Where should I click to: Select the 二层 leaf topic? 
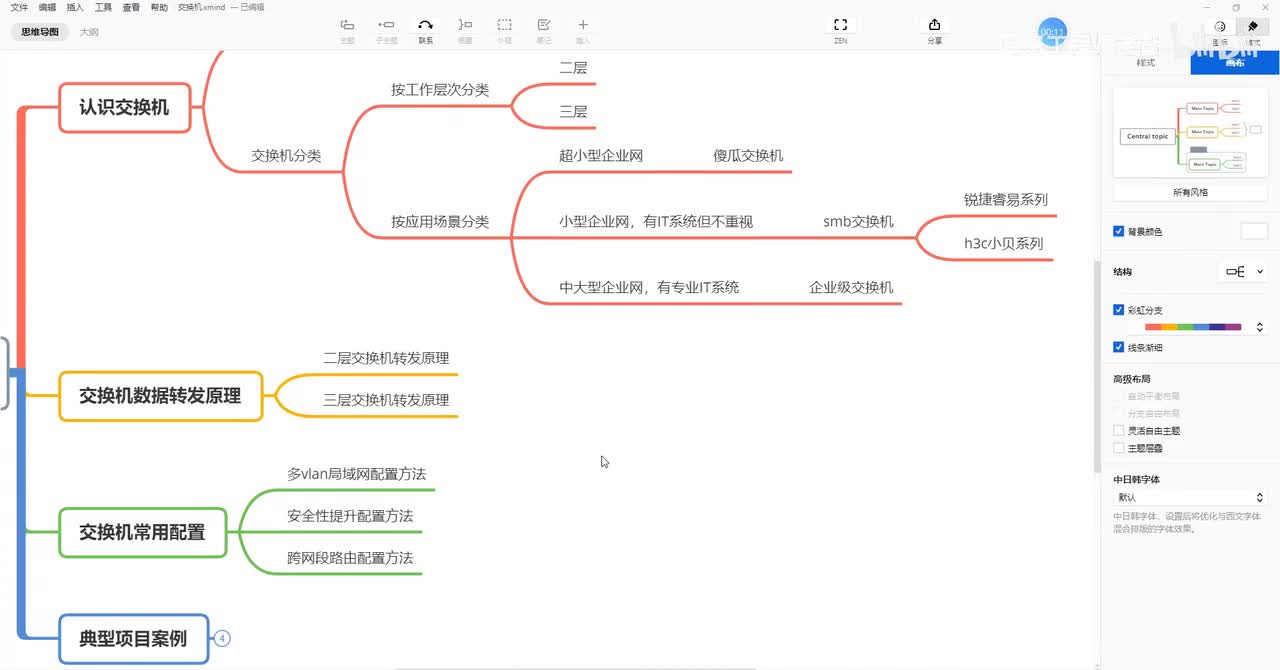point(573,67)
